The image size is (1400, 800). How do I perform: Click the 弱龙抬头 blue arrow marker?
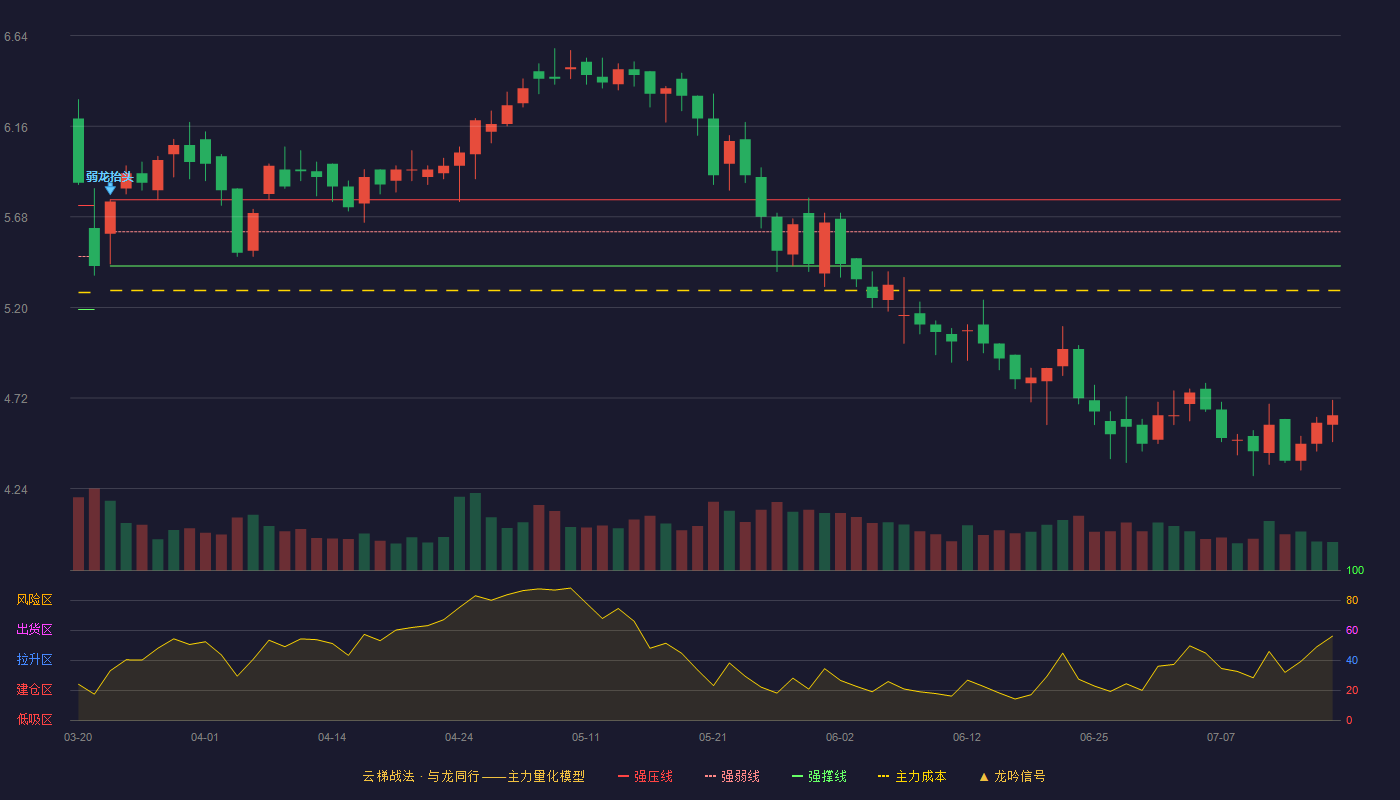click(110, 188)
